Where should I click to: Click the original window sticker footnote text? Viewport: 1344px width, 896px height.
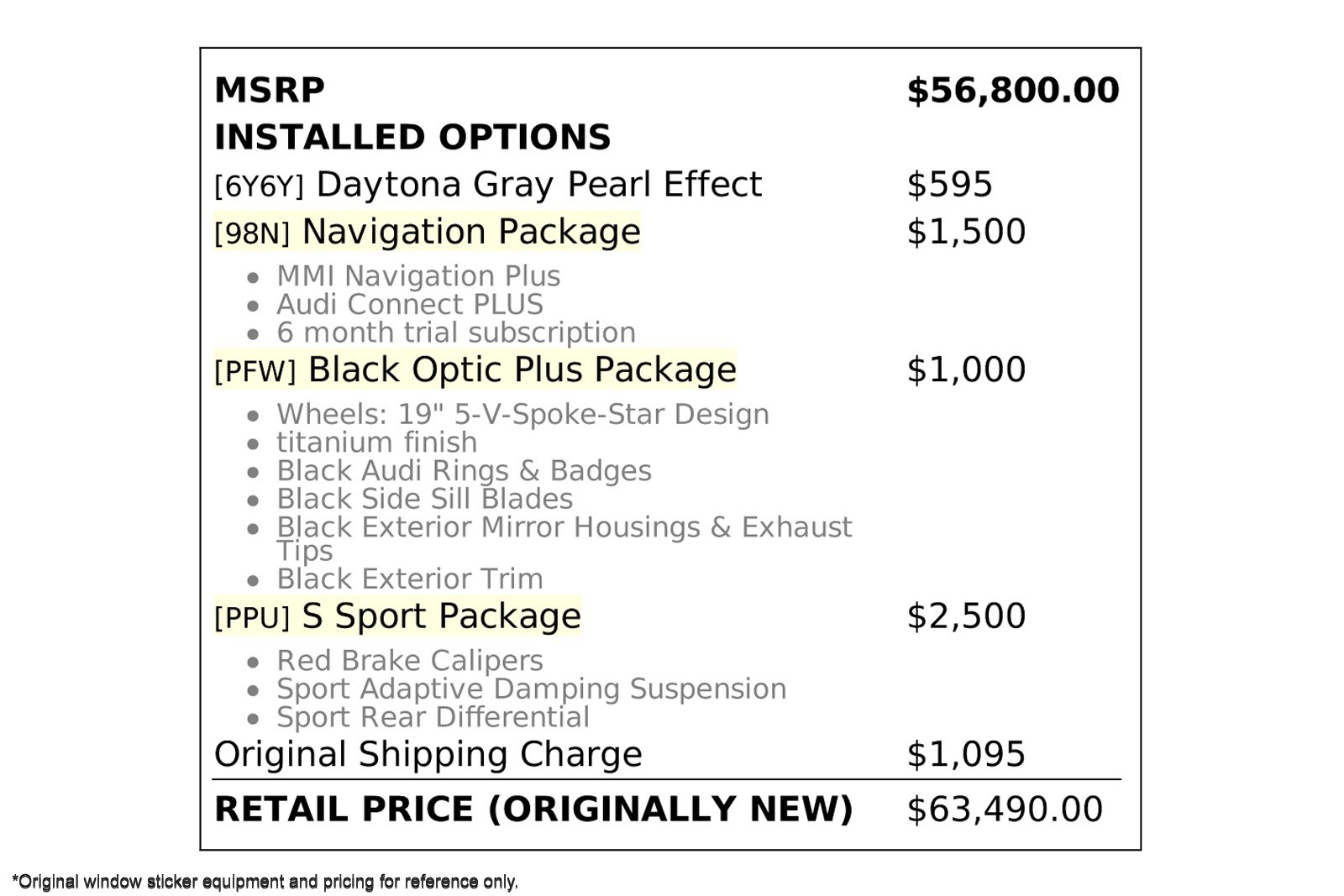(x=265, y=882)
